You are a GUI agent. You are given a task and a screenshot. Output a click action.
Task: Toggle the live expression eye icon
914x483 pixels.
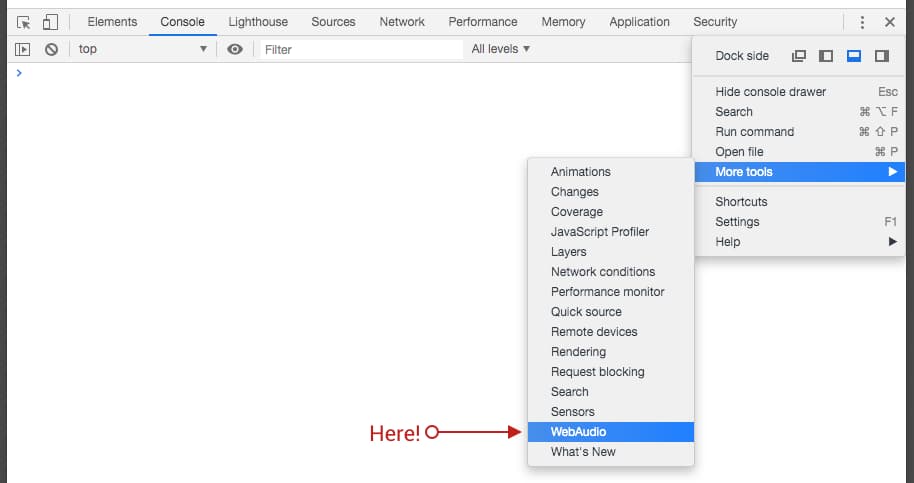click(235, 49)
